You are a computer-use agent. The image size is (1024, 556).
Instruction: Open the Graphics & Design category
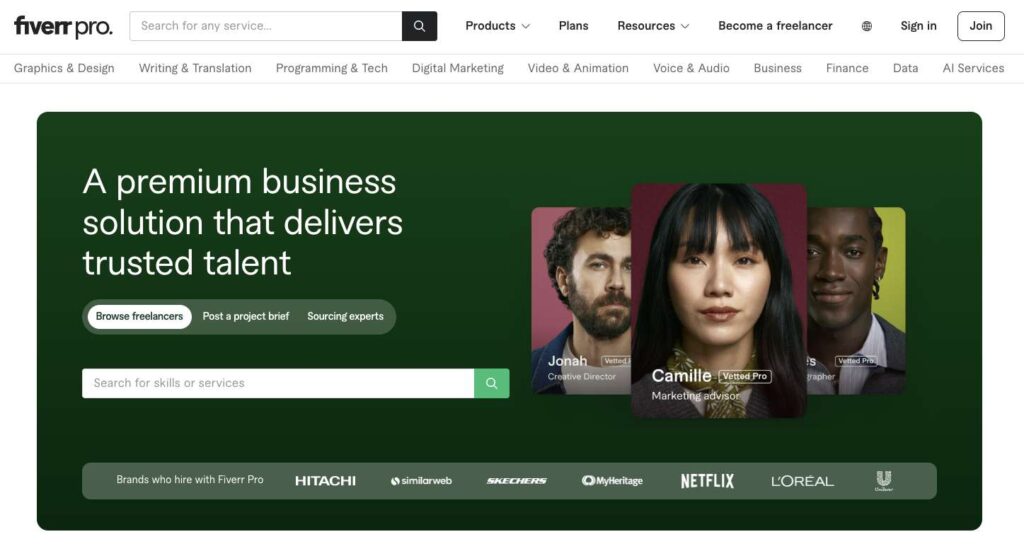(64, 68)
